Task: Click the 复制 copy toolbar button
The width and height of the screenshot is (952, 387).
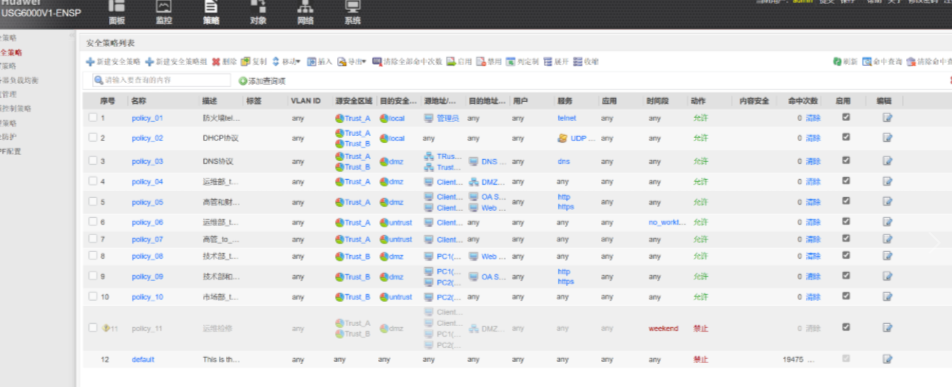Action: (x=254, y=62)
